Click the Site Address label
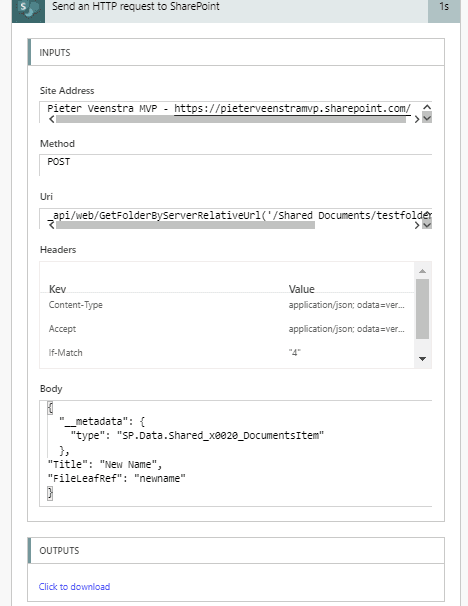 tap(67, 90)
